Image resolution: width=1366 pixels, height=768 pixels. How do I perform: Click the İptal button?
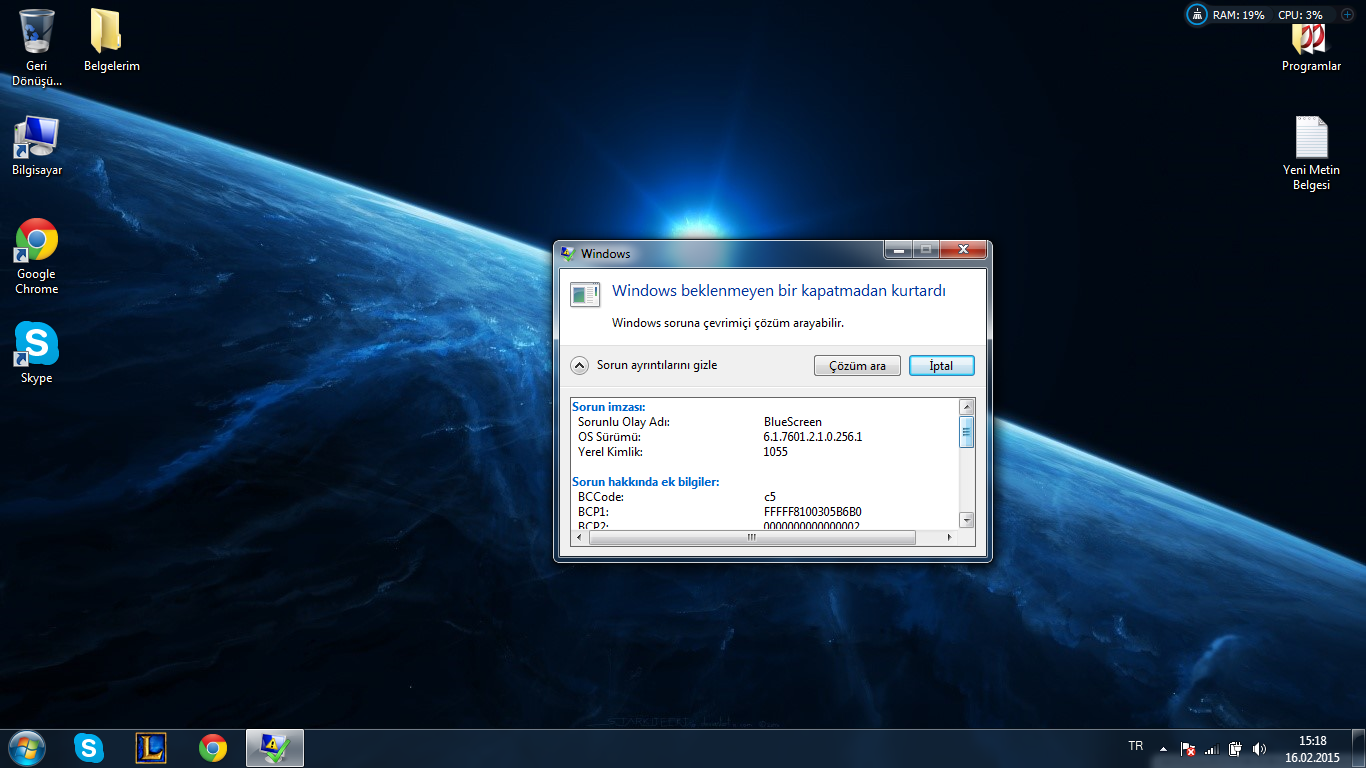click(941, 366)
